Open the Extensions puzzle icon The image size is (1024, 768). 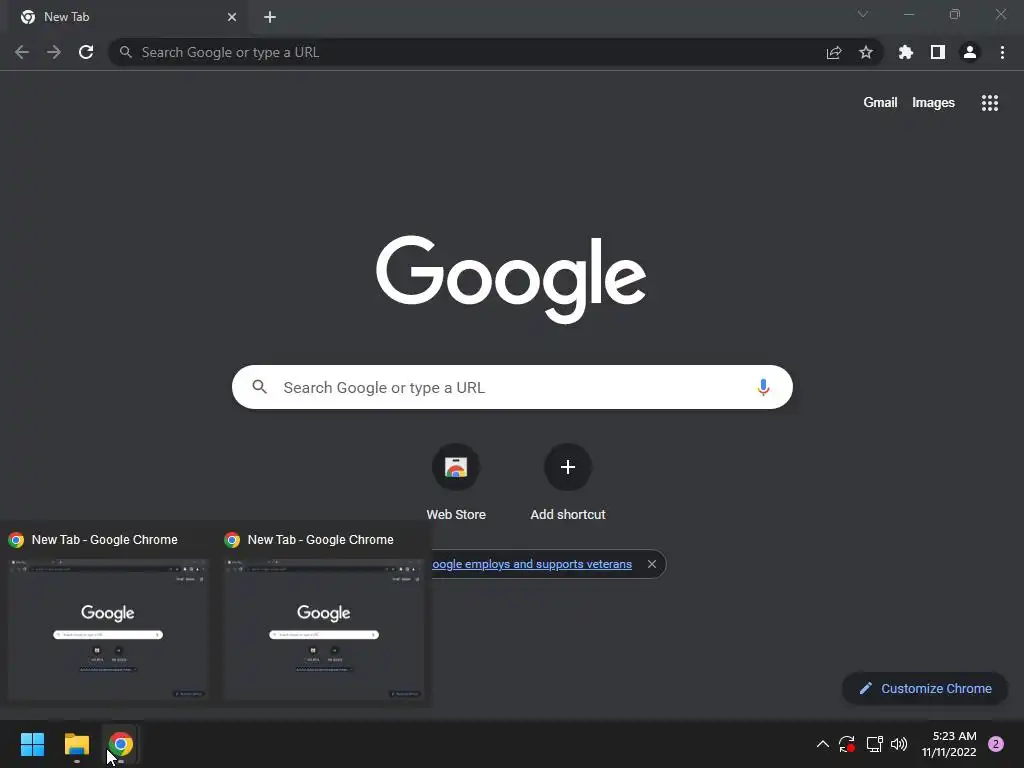906,52
